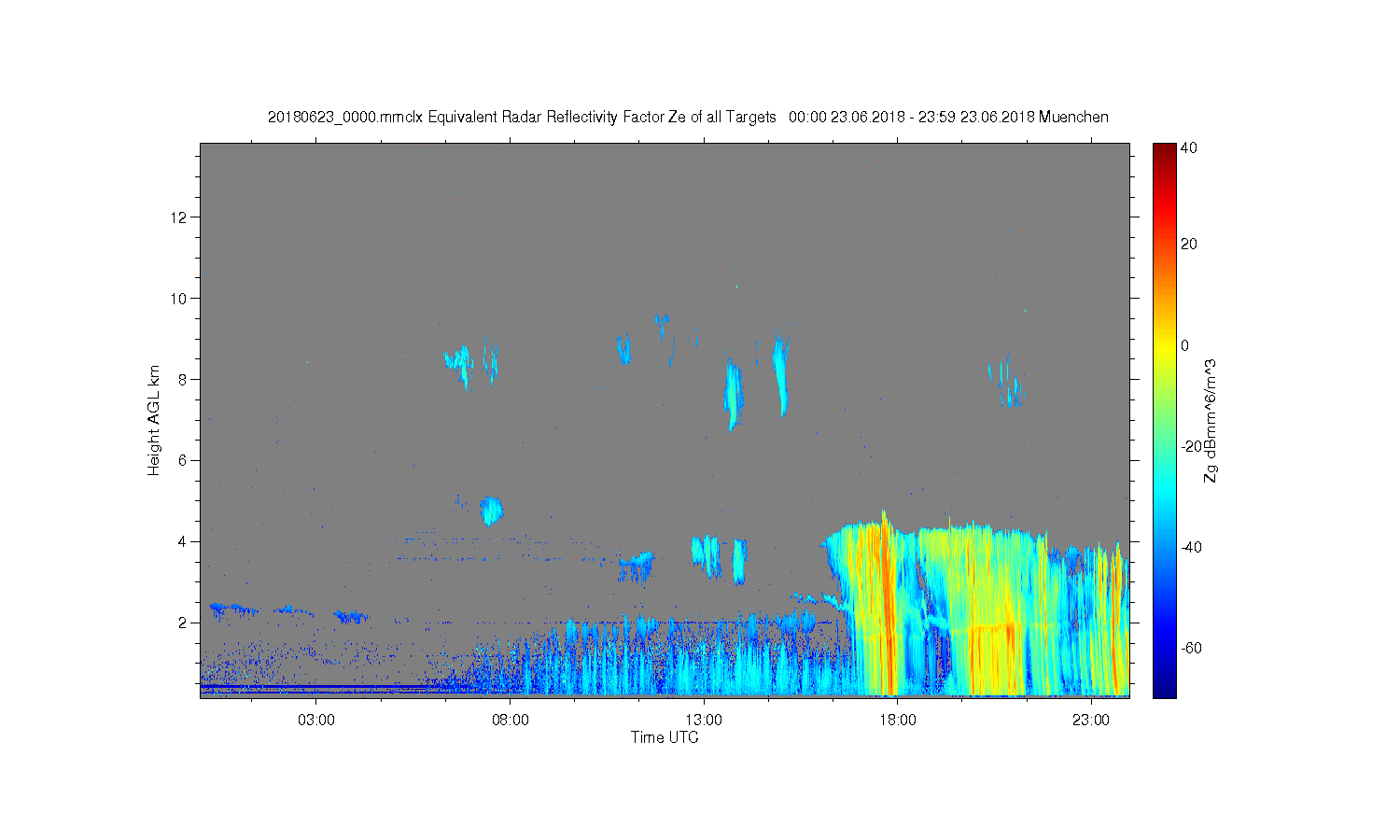Click the reflectivity color scale bar
This screenshot has width=1400, height=840.
pos(1164,420)
